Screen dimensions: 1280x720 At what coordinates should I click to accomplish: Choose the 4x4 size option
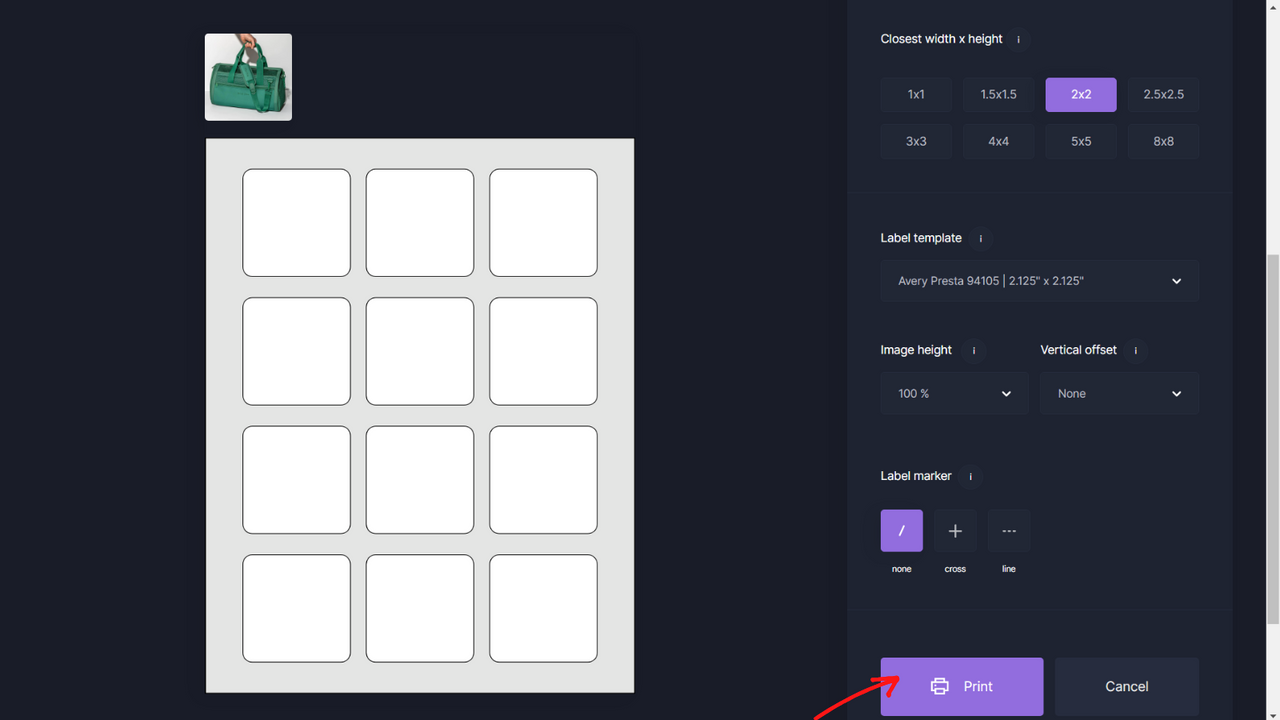[x=998, y=141]
